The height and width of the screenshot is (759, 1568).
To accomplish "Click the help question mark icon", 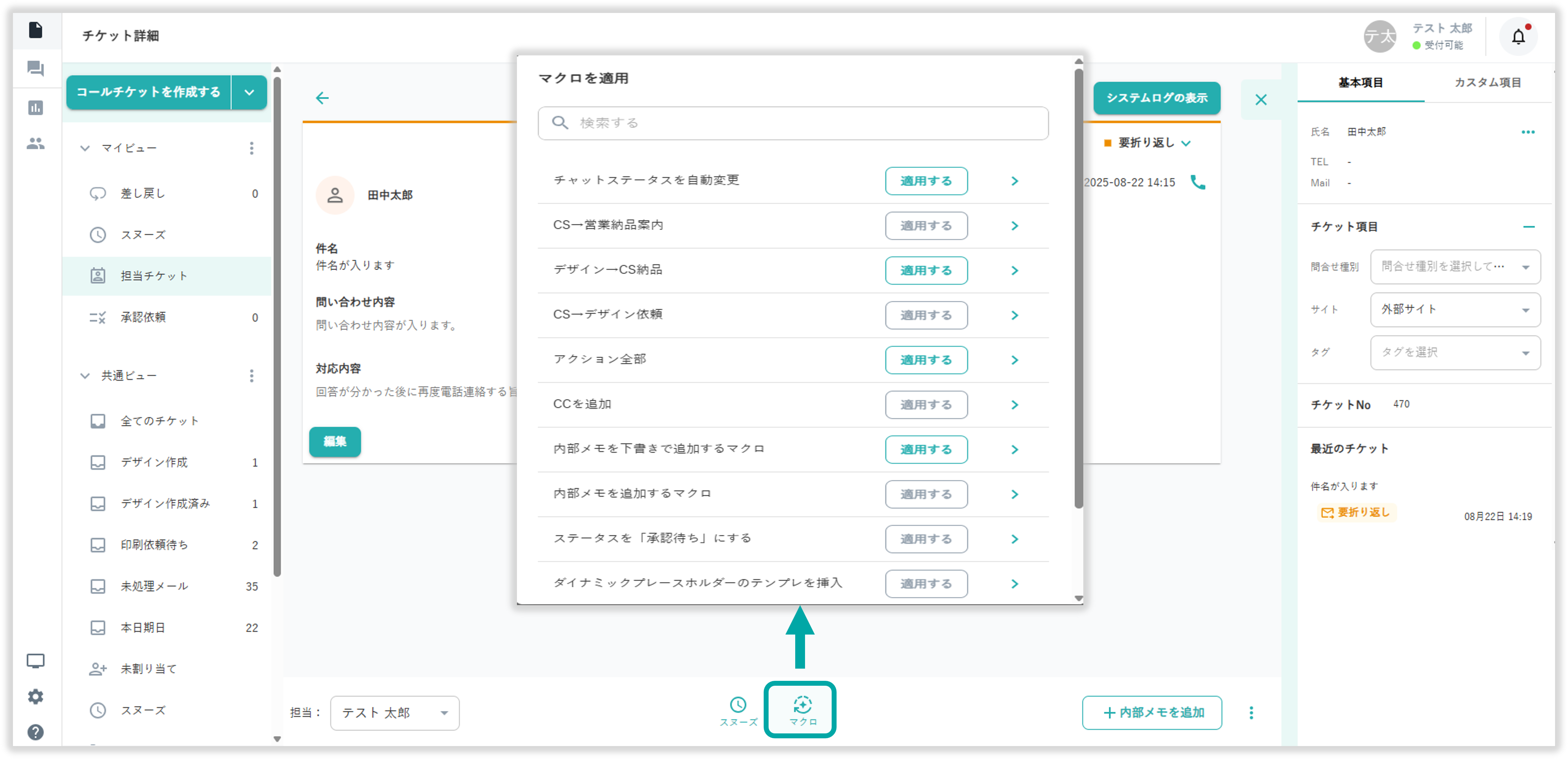I will point(35,732).
